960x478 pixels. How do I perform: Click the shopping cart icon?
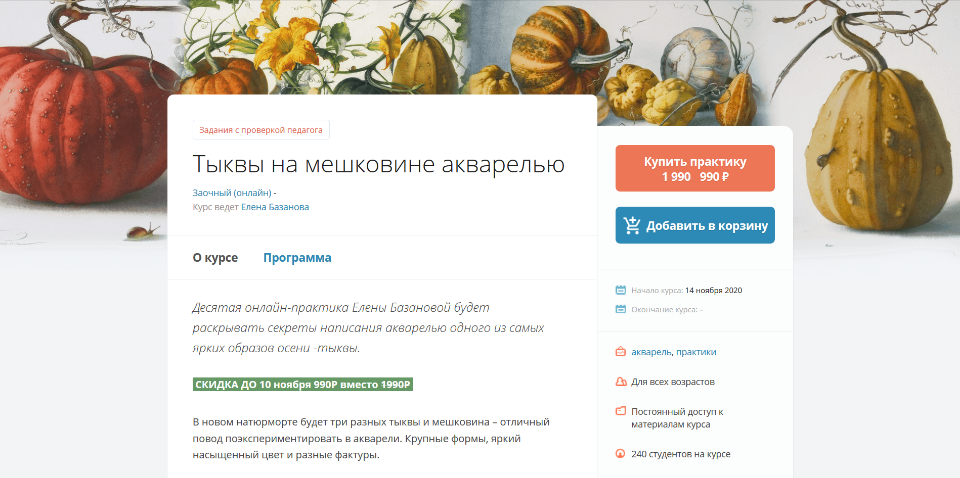632,225
